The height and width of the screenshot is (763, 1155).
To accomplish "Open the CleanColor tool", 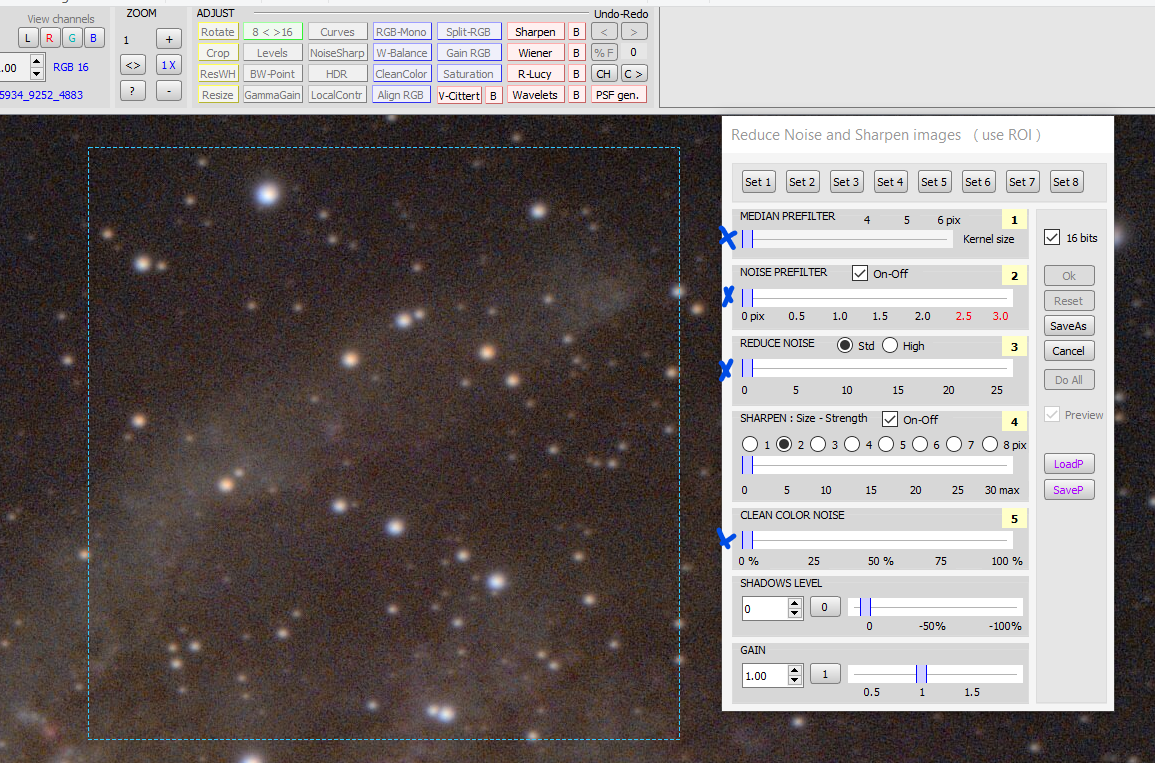I will [401, 74].
